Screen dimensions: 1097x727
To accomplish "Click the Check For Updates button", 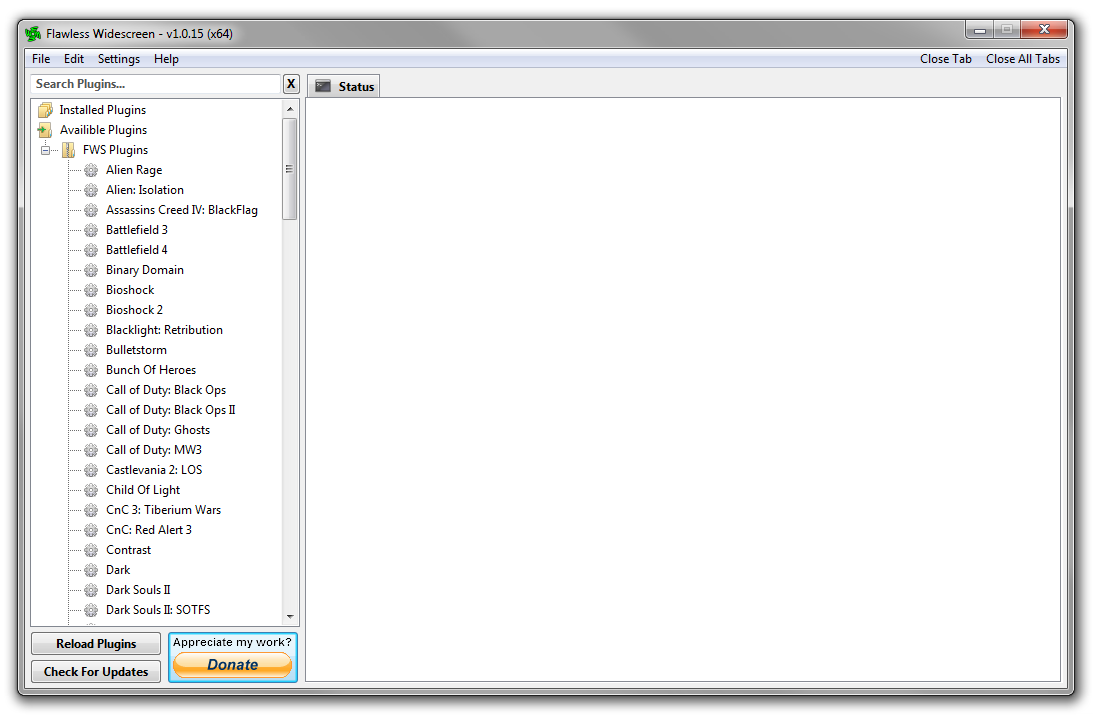I will pyautogui.click(x=96, y=672).
